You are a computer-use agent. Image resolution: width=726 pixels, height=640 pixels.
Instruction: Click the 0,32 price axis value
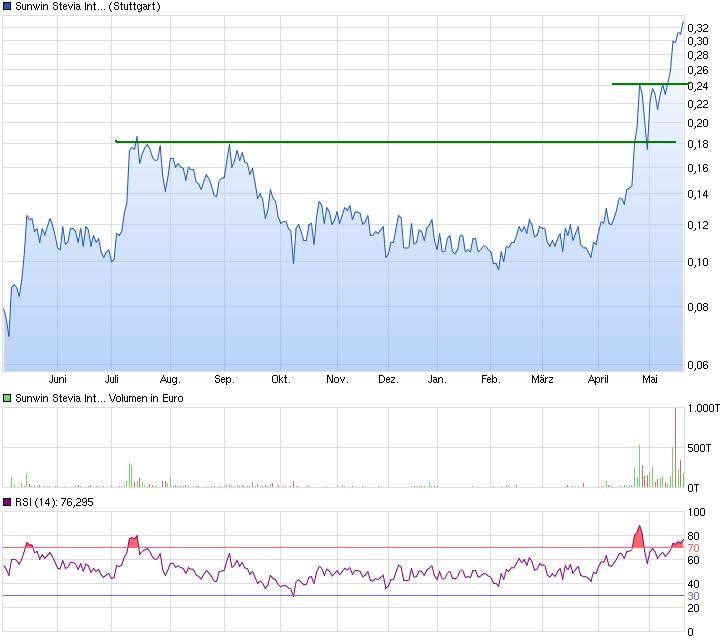698,28
